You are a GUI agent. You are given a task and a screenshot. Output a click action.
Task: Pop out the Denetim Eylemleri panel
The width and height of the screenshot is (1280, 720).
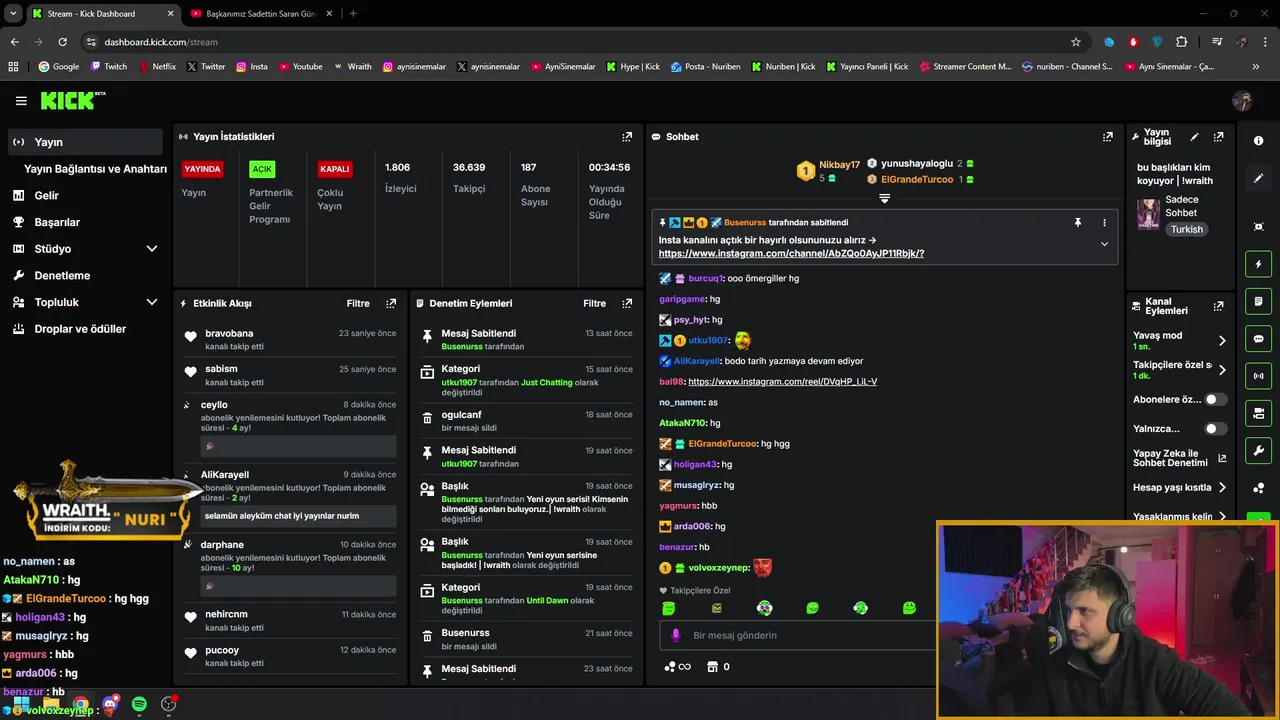[627, 303]
